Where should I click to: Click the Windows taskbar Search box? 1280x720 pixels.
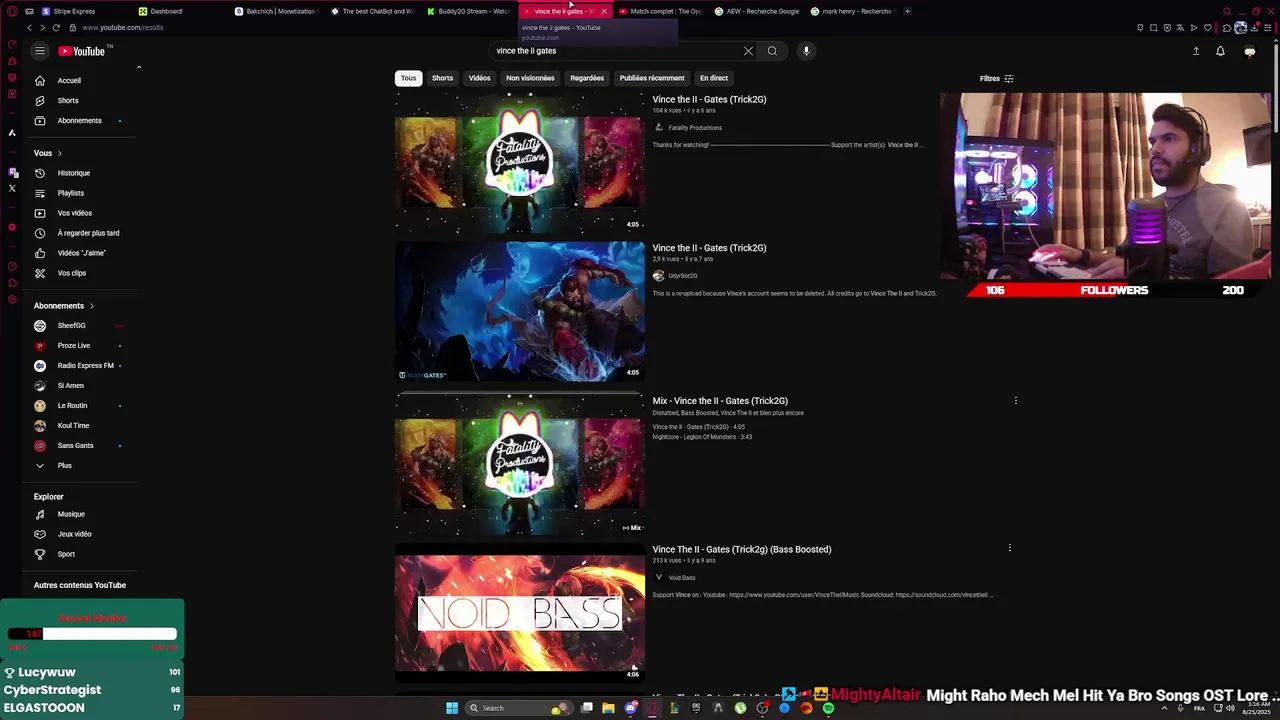click(520, 708)
